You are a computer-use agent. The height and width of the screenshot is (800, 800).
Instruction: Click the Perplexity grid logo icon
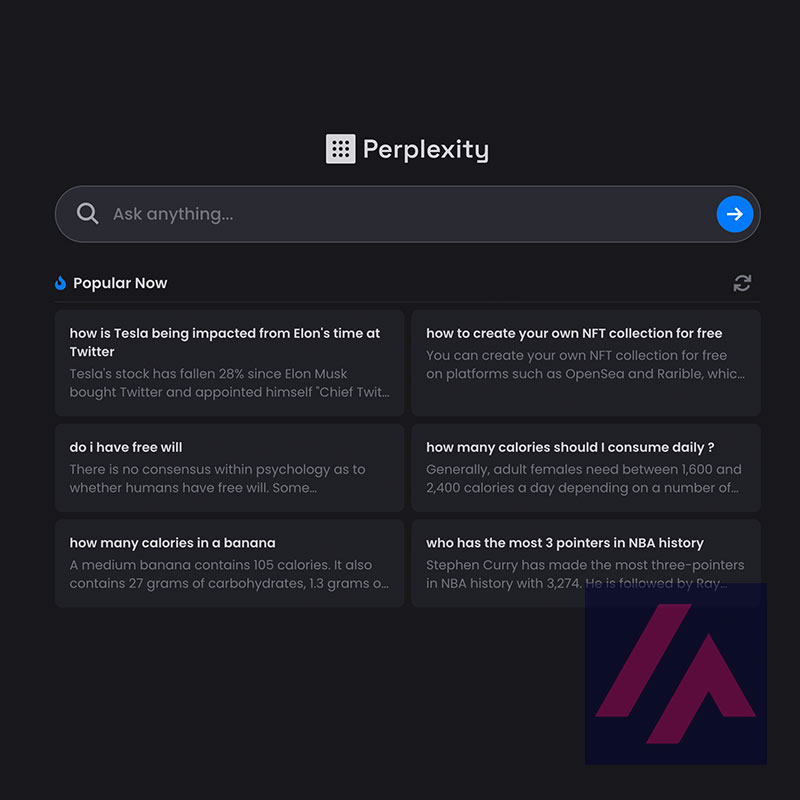(340, 149)
